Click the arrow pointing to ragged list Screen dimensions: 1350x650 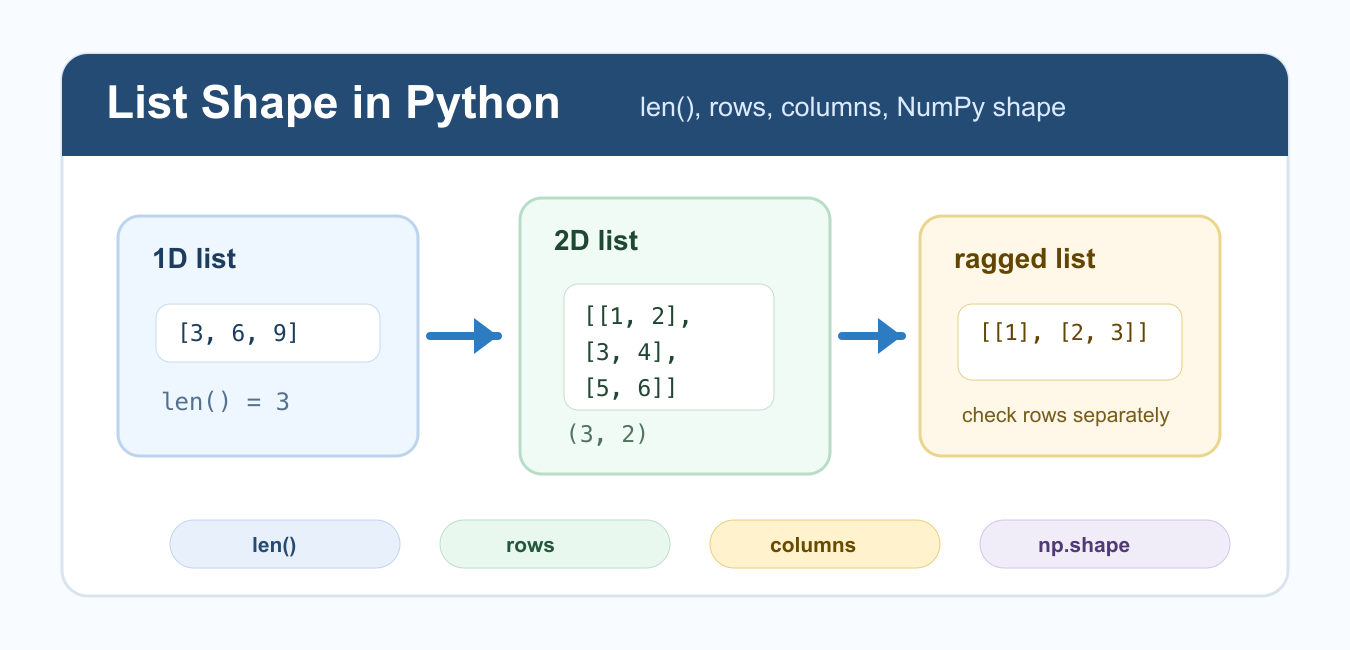click(x=872, y=336)
